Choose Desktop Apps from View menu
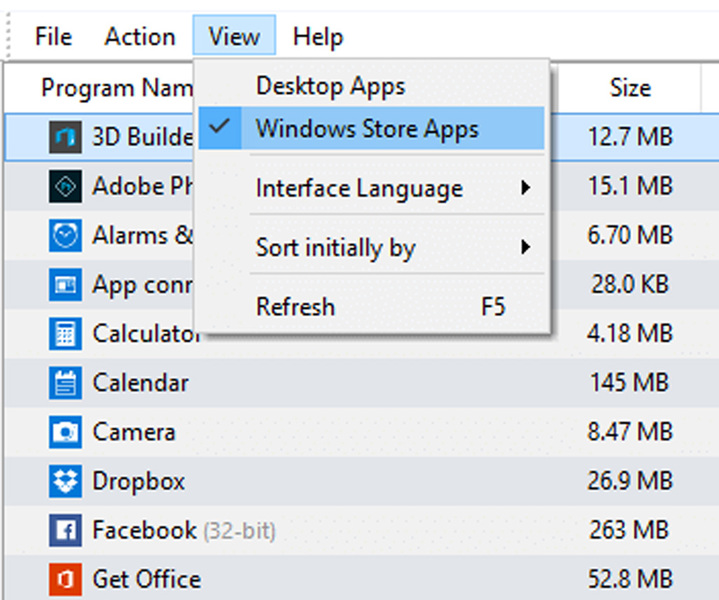 point(371,86)
